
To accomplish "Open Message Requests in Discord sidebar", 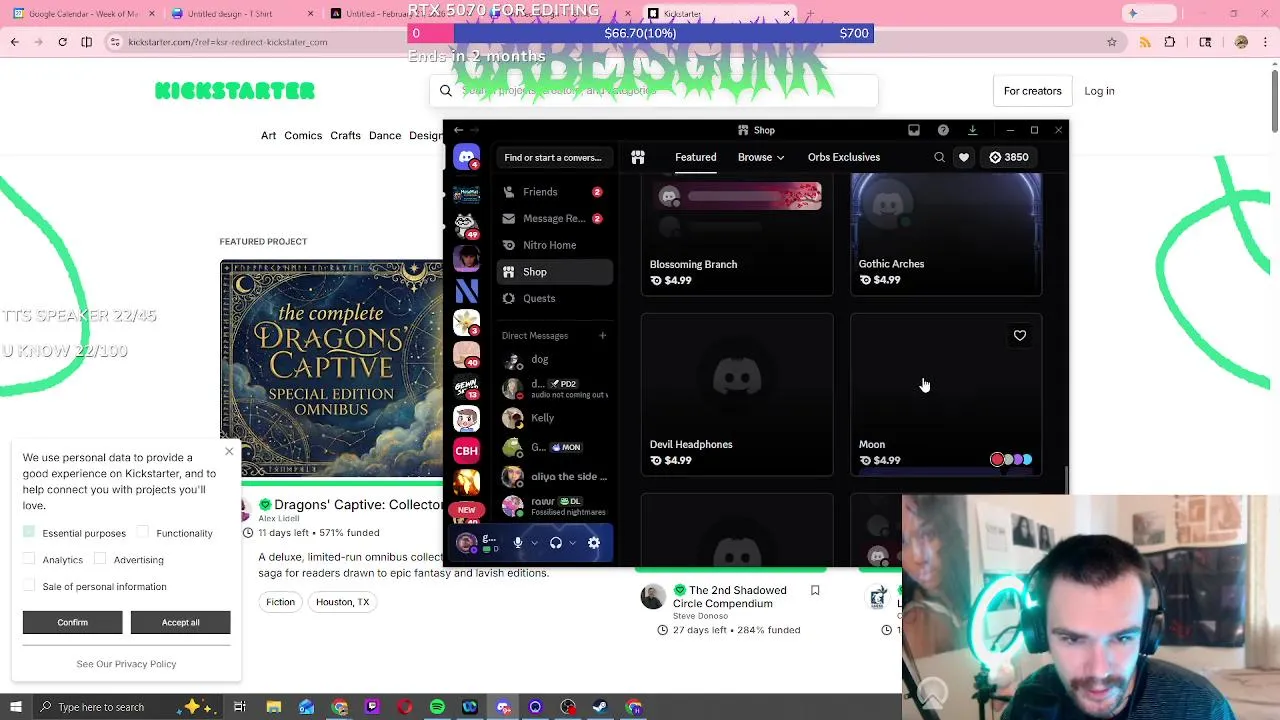I will (554, 218).
